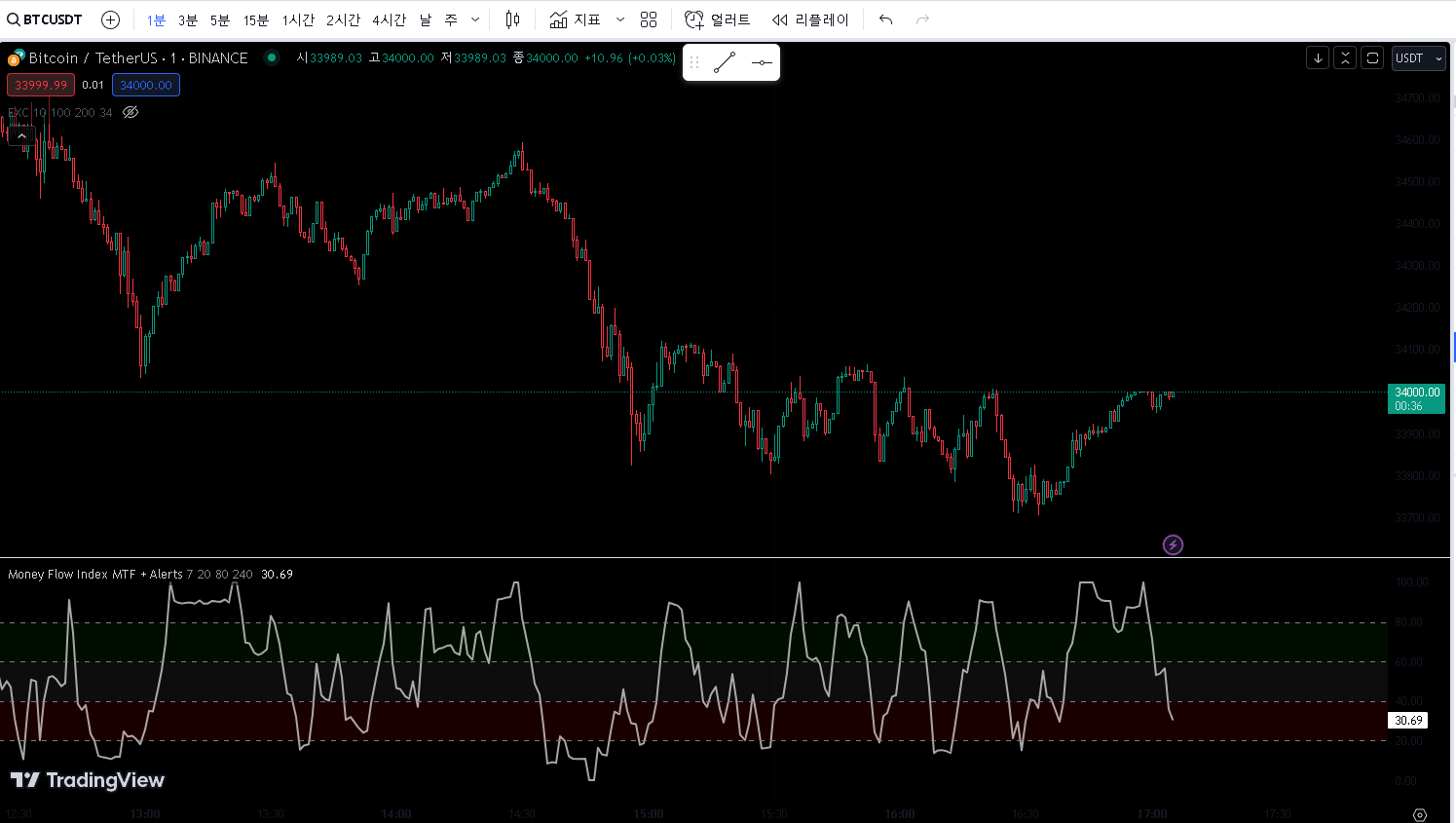This screenshot has height=823, width=1456.
Task: Toggle the maximize chart pane button
Action: [x=1372, y=58]
